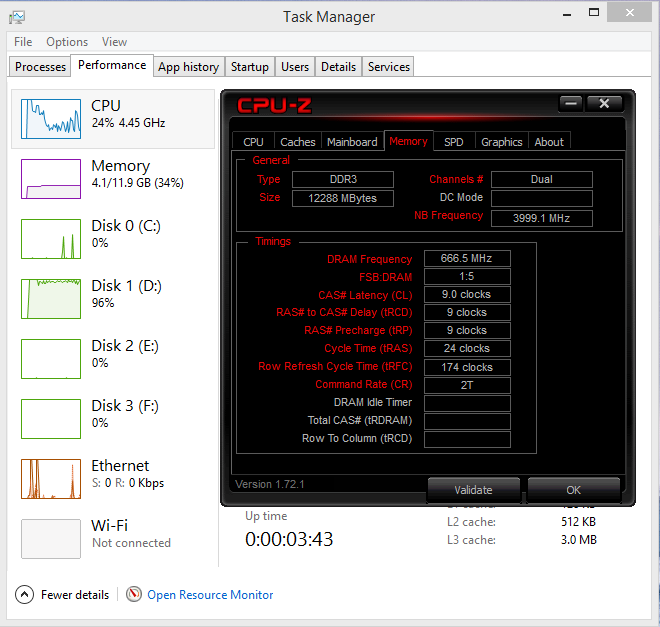Image resolution: width=660 pixels, height=627 pixels.
Task: Open the Graphics tab in CPU-Z
Action: [x=502, y=142]
